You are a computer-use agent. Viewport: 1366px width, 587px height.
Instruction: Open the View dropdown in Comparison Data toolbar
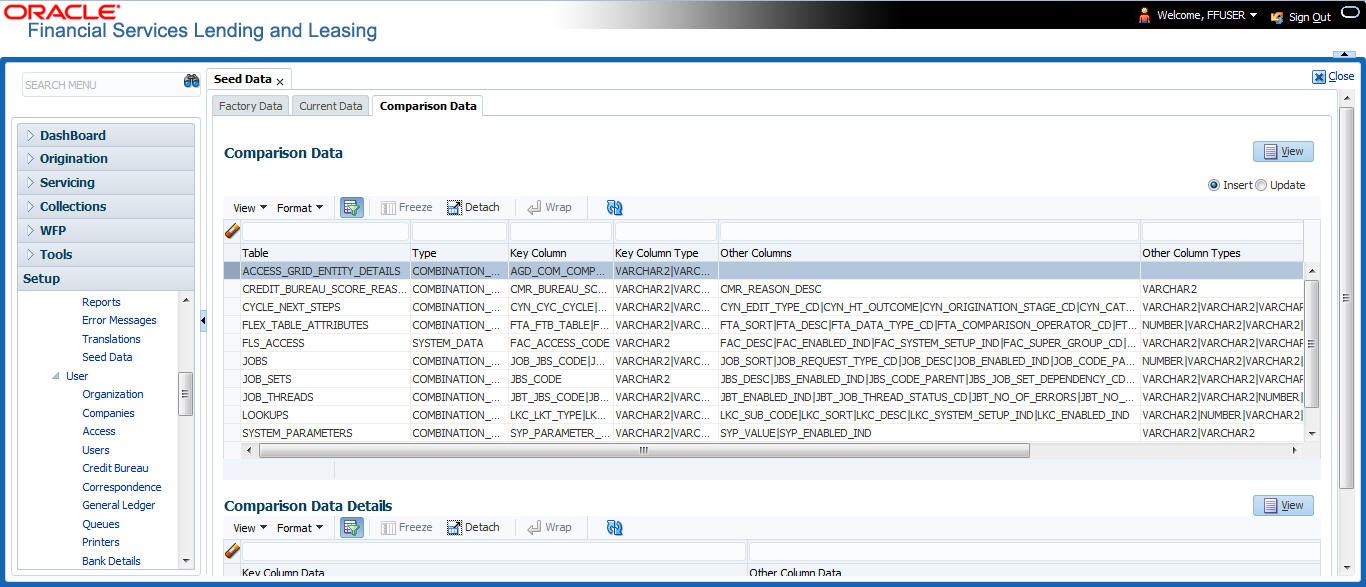[x=249, y=208]
